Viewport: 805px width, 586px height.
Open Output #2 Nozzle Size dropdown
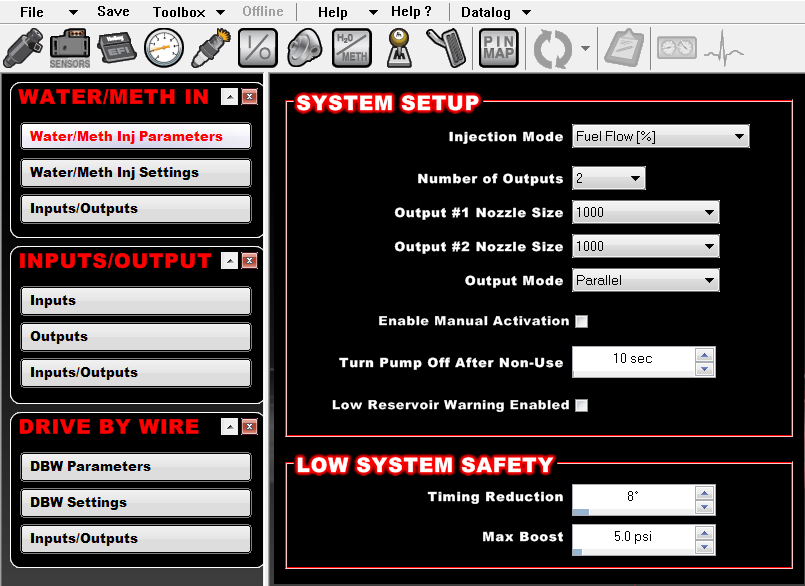point(646,246)
